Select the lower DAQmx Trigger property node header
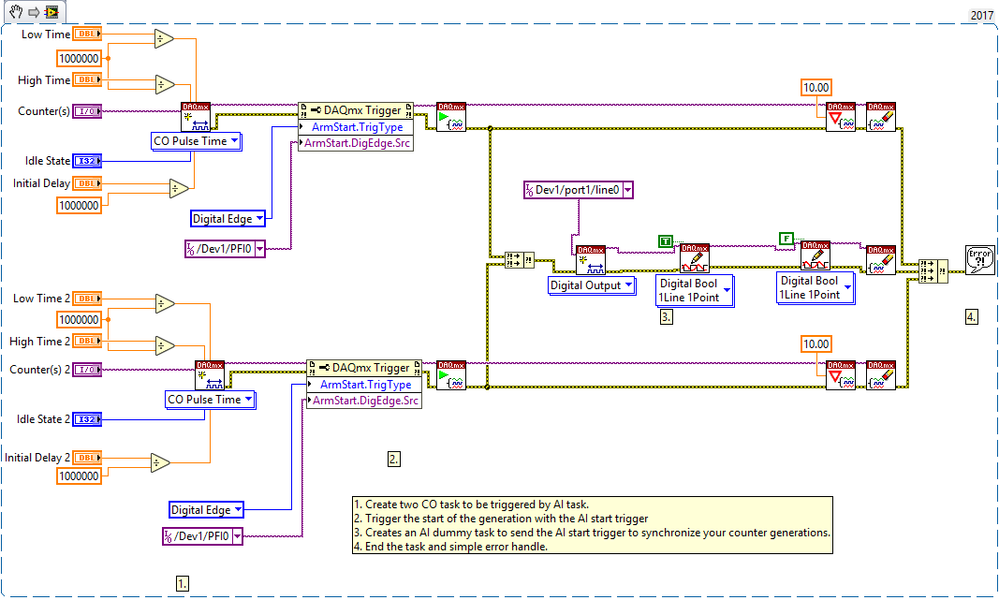This screenshot has height=598, width=999. (364, 368)
